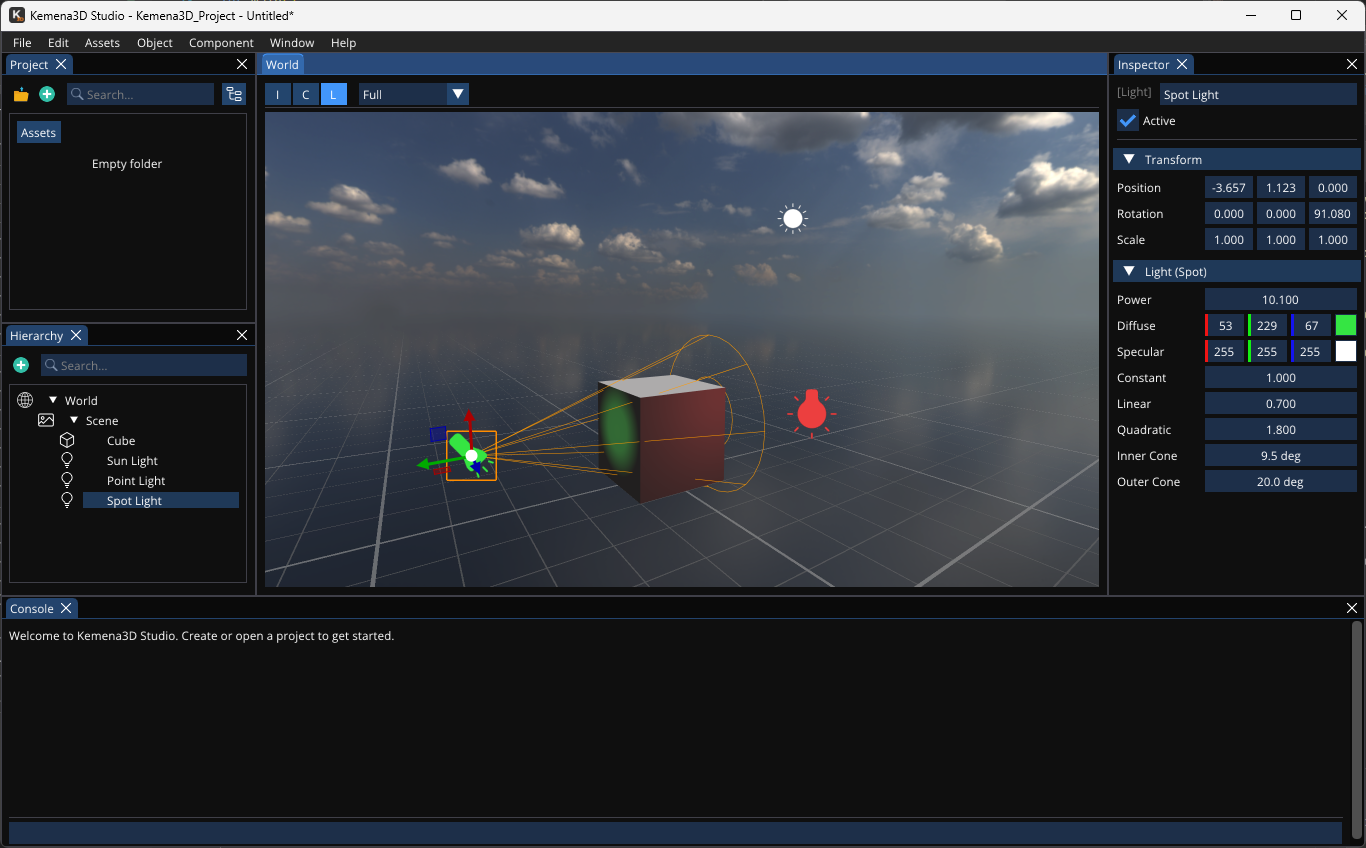Open the Full render mode dropdown
The height and width of the screenshot is (848, 1366).
(413, 95)
